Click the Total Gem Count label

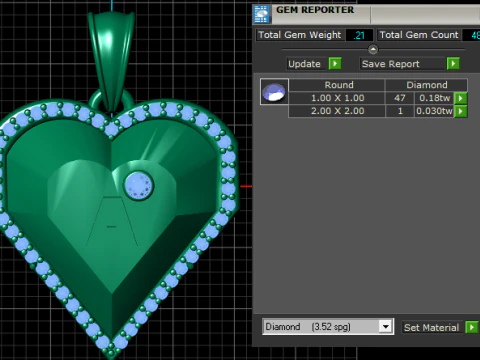pos(419,35)
